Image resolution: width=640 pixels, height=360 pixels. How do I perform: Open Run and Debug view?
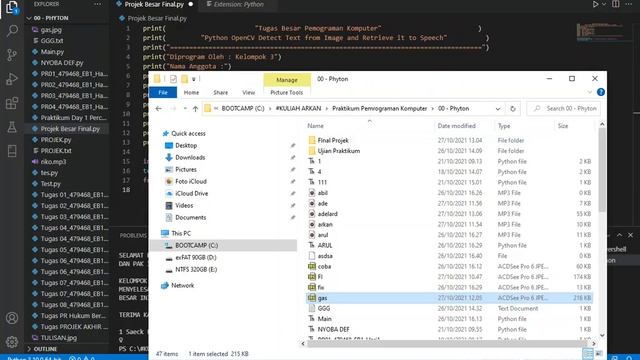pyautogui.click(x=12, y=79)
